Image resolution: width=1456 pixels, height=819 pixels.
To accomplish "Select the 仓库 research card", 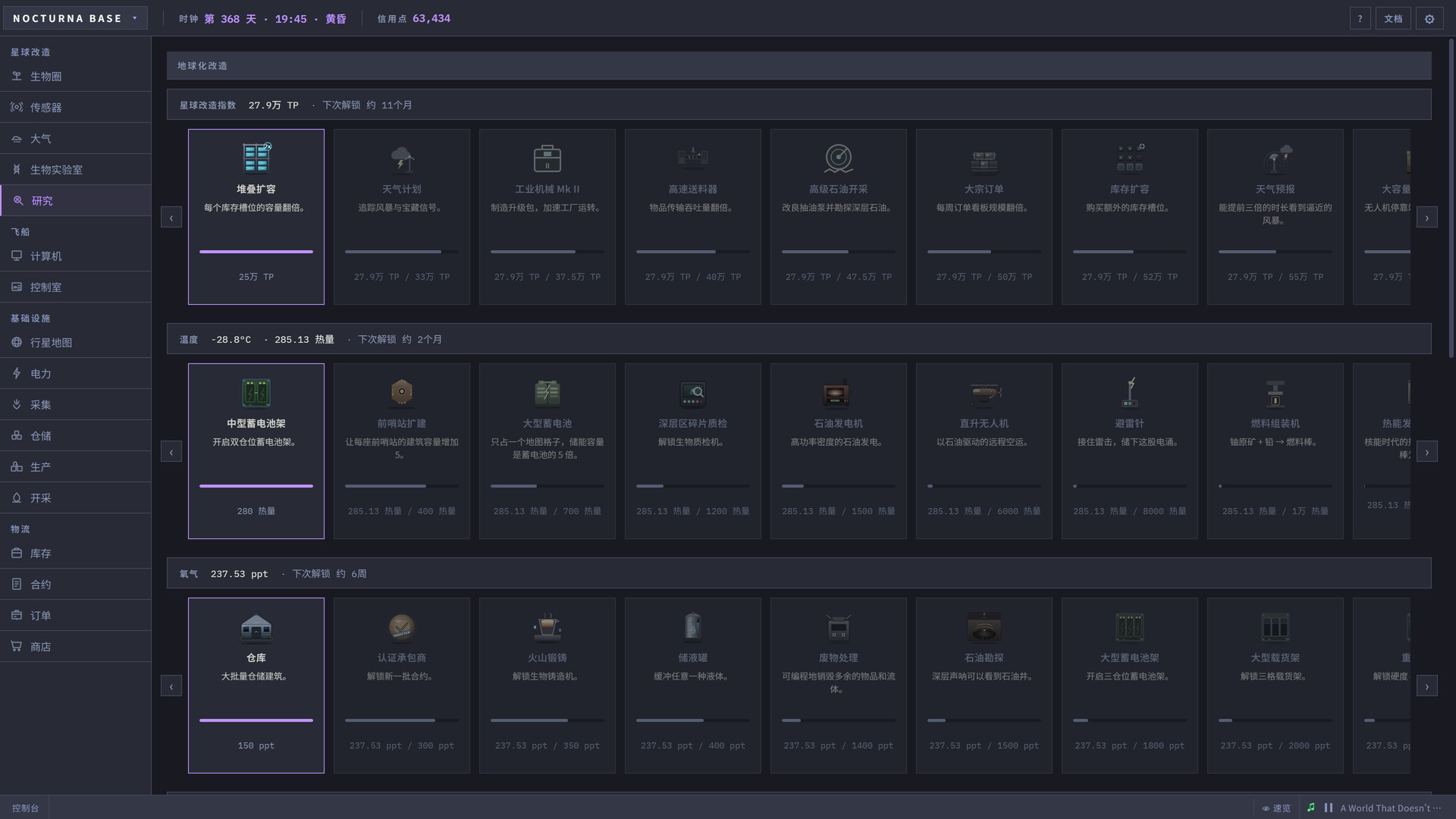I will 256,686.
